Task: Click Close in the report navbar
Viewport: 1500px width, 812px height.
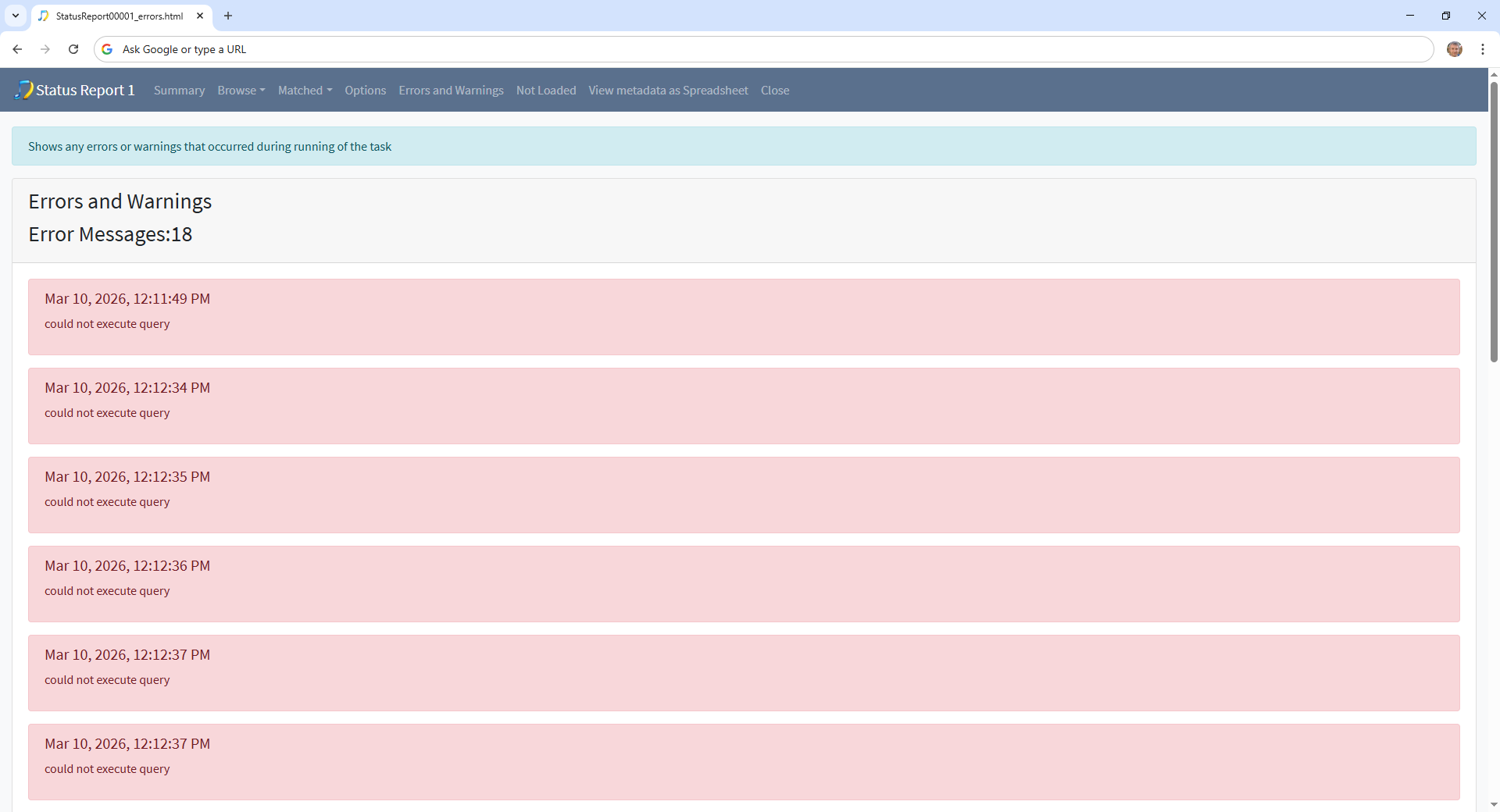Action: (x=774, y=91)
